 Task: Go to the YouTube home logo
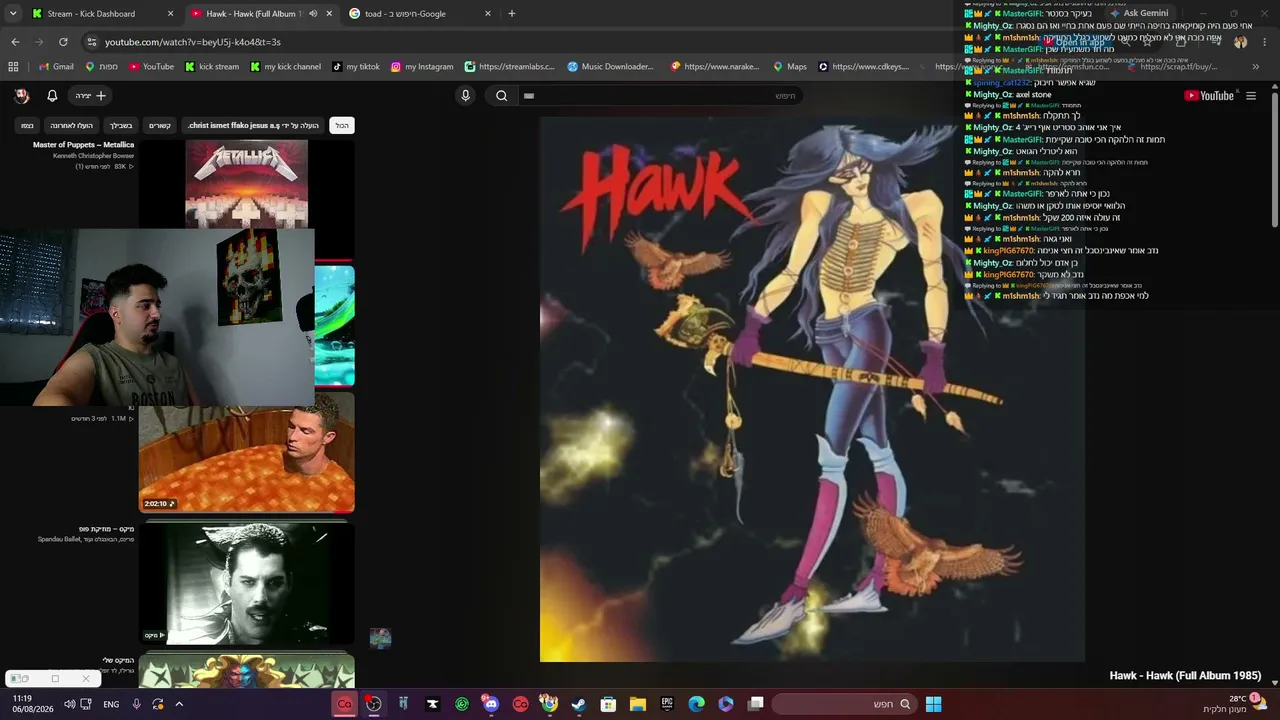click(1209, 96)
